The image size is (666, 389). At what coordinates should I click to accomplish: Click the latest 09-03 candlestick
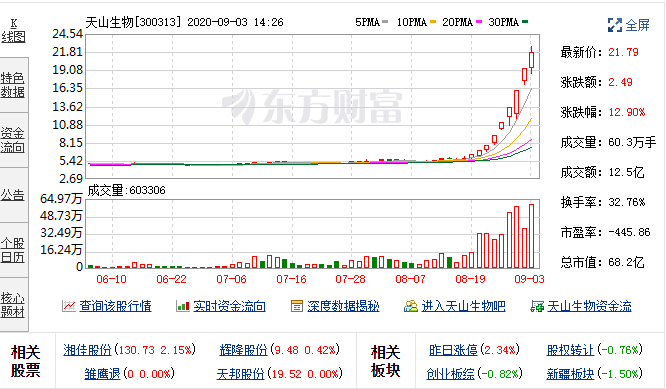pos(531,60)
